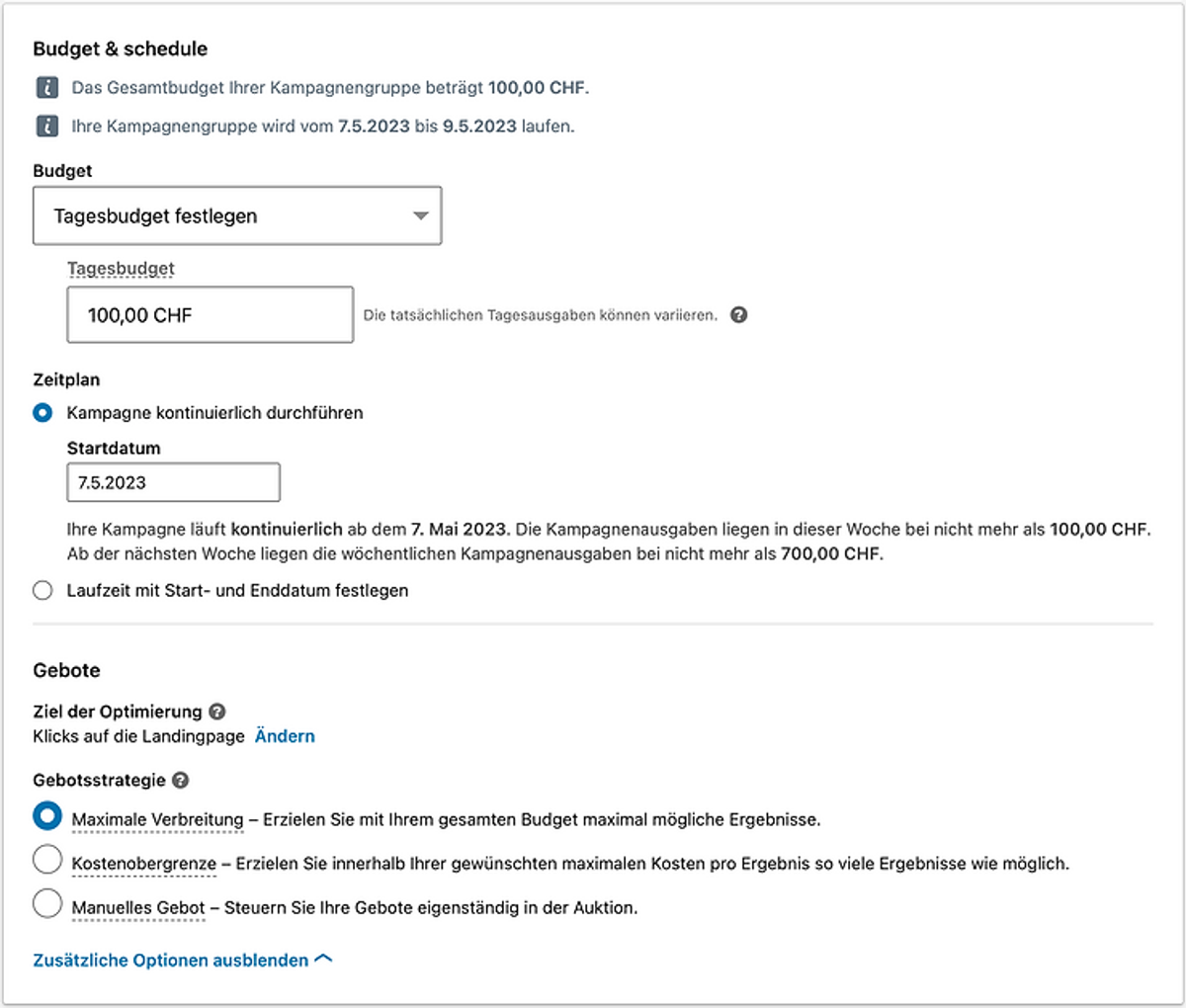
Task: Open the Tagesbudget festlegen dropdown
Action: click(237, 215)
